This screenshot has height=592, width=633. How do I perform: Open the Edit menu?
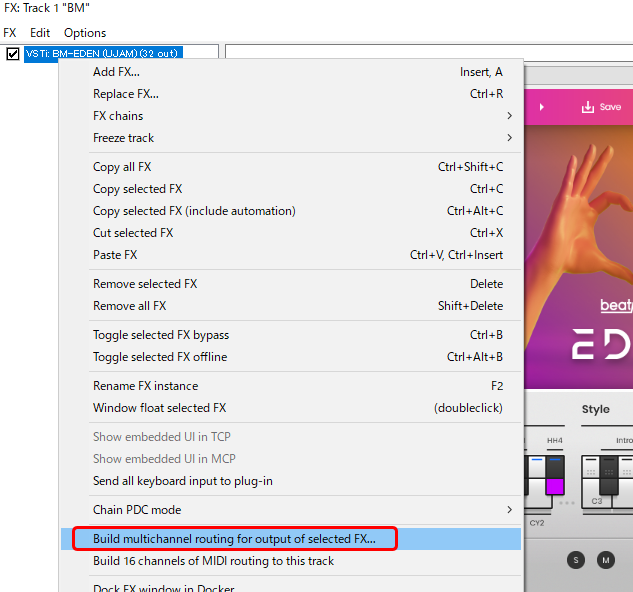[40, 33]
